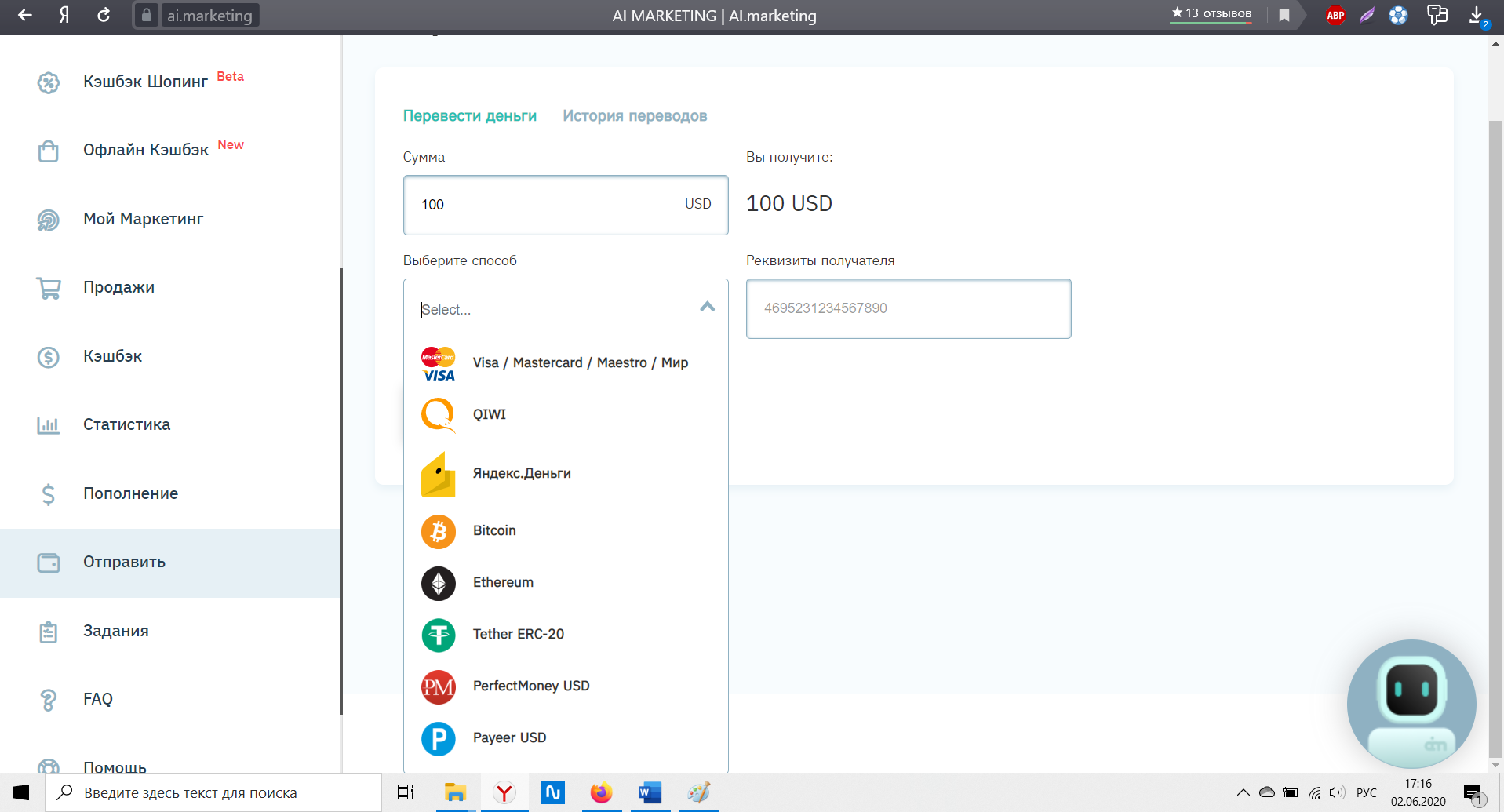Open the ABP ad blocker extension
This screenshot has height=812, width=1504.
[x=1335, y=15]
